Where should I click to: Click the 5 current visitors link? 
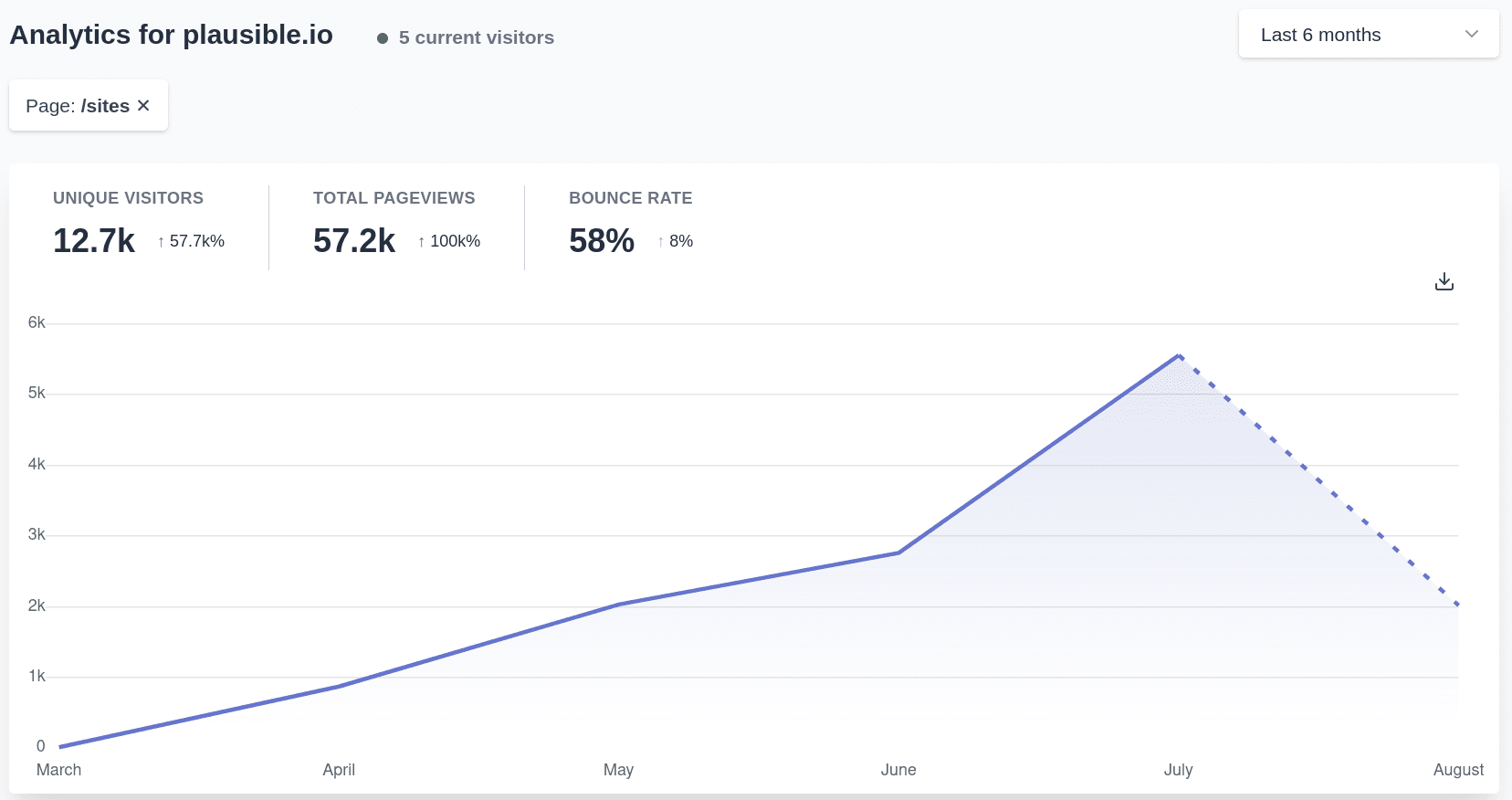[x=466, y=37]
